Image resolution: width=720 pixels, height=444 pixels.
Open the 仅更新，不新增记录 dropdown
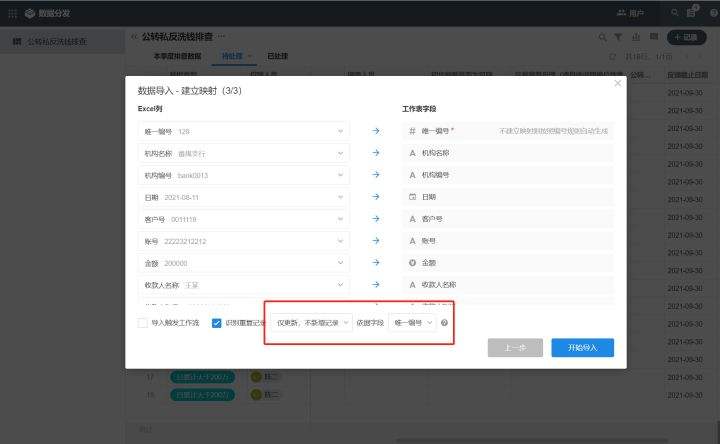tap(312, 323)
